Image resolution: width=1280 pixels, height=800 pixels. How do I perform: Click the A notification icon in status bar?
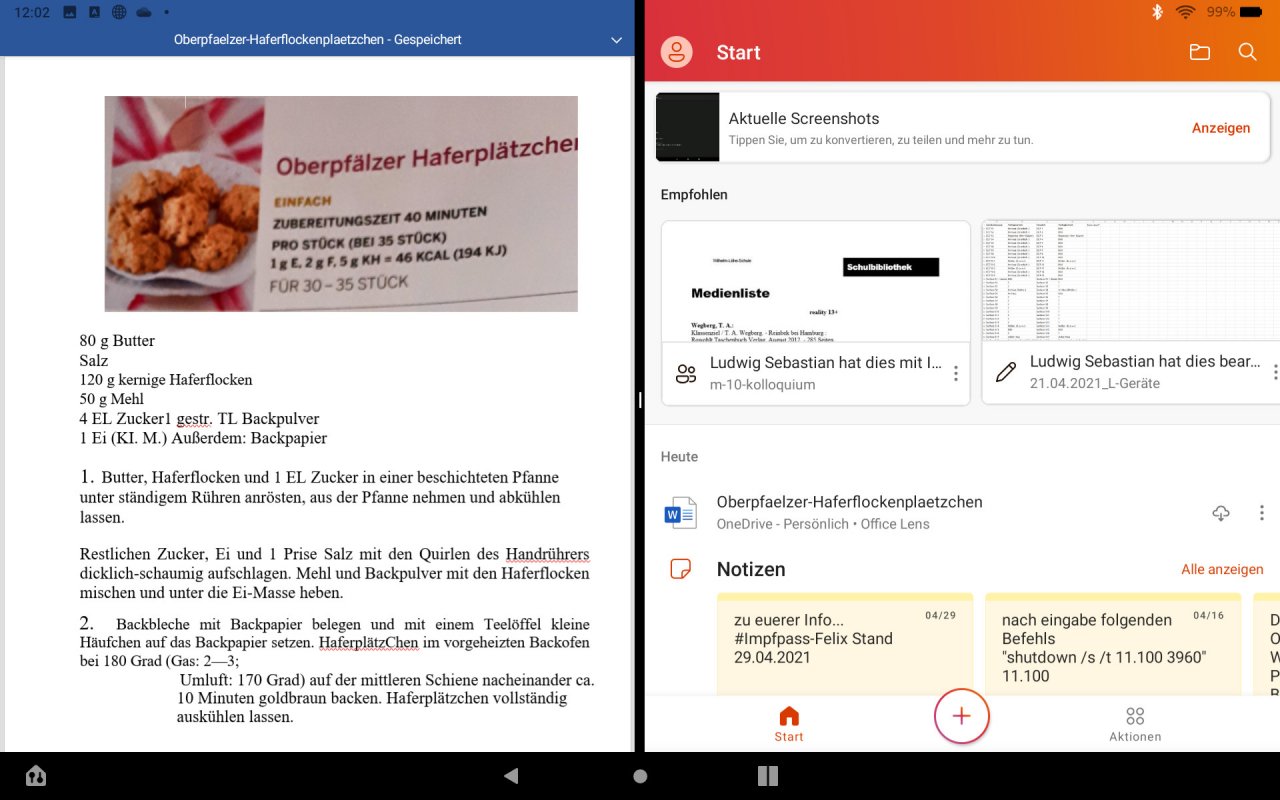pyautogui.click(x=94, y=12)
